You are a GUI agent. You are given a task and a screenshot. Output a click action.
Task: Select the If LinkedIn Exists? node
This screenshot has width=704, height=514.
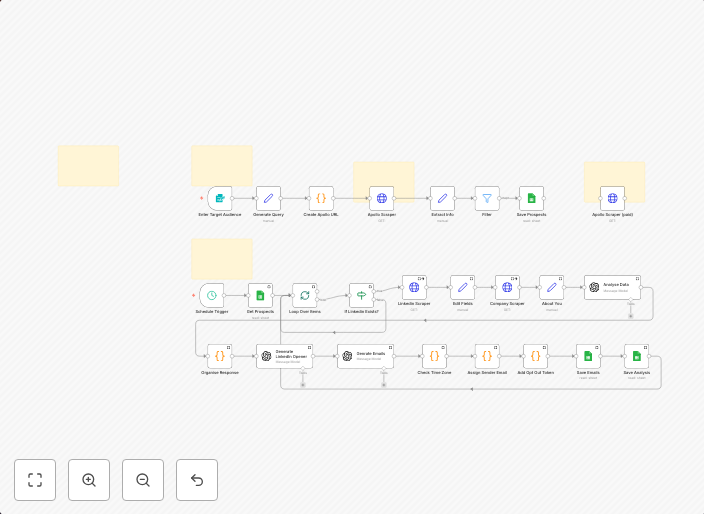pos(361,295)
